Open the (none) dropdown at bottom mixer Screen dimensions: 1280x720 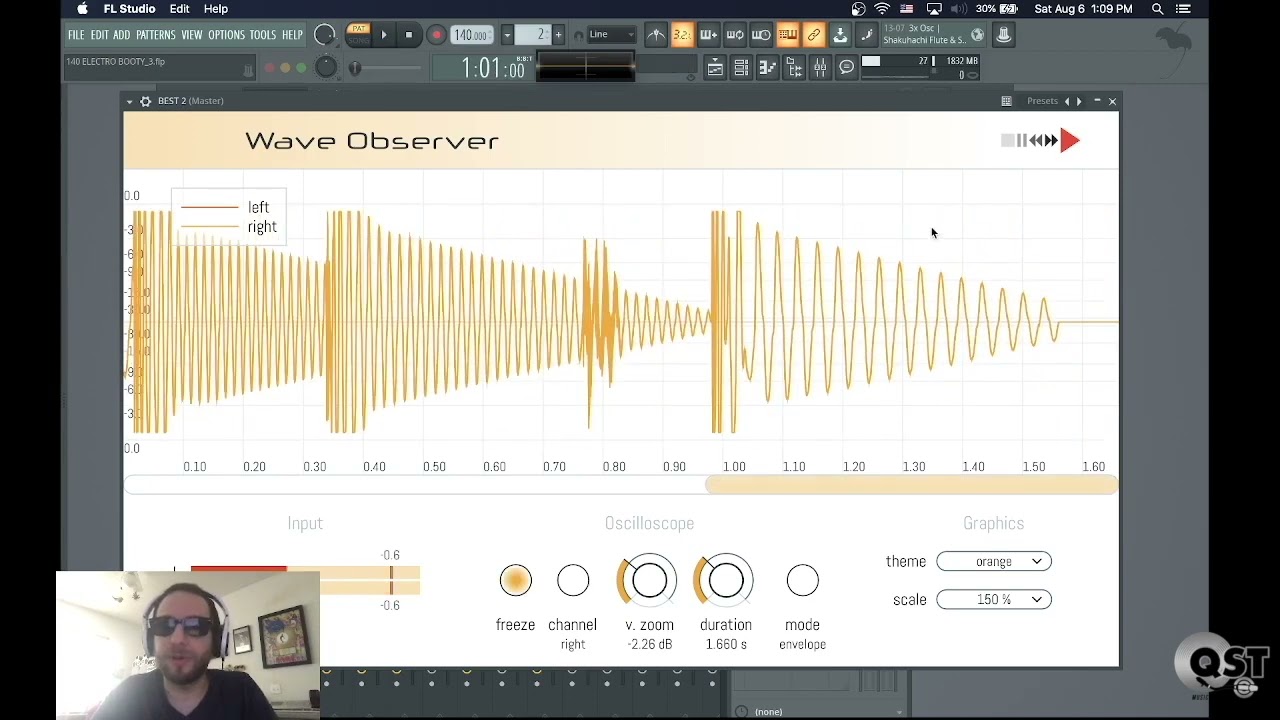point(820,712)
